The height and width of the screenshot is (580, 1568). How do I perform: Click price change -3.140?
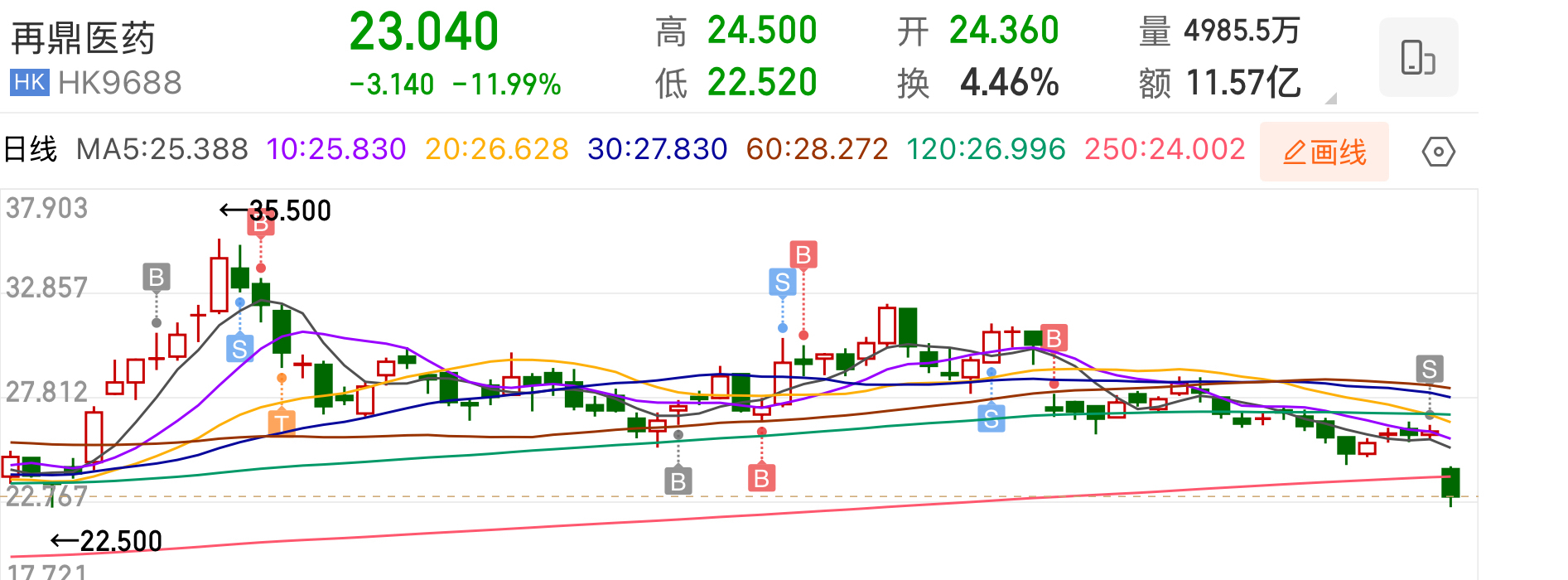point(392,85)
